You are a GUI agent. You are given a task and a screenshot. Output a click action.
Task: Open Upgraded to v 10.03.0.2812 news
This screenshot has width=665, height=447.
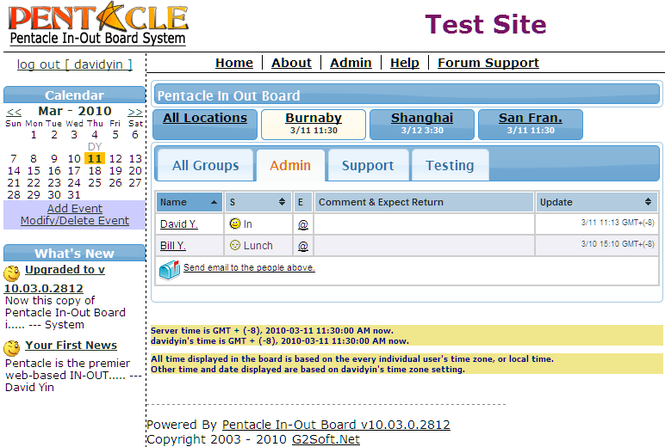point(54,279)
